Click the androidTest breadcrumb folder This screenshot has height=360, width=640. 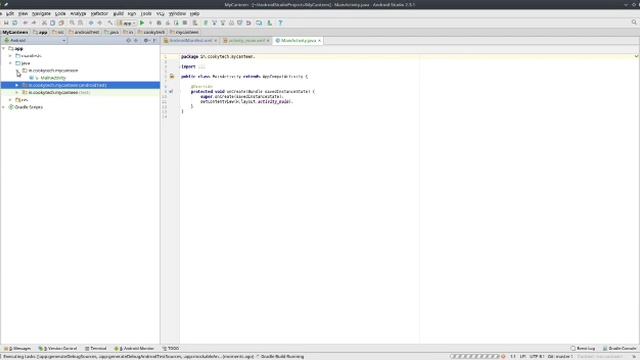[84, 32]
